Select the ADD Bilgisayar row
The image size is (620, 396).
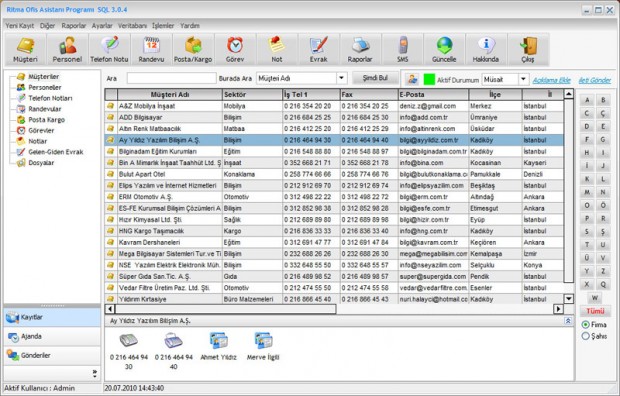click(334, 117)
